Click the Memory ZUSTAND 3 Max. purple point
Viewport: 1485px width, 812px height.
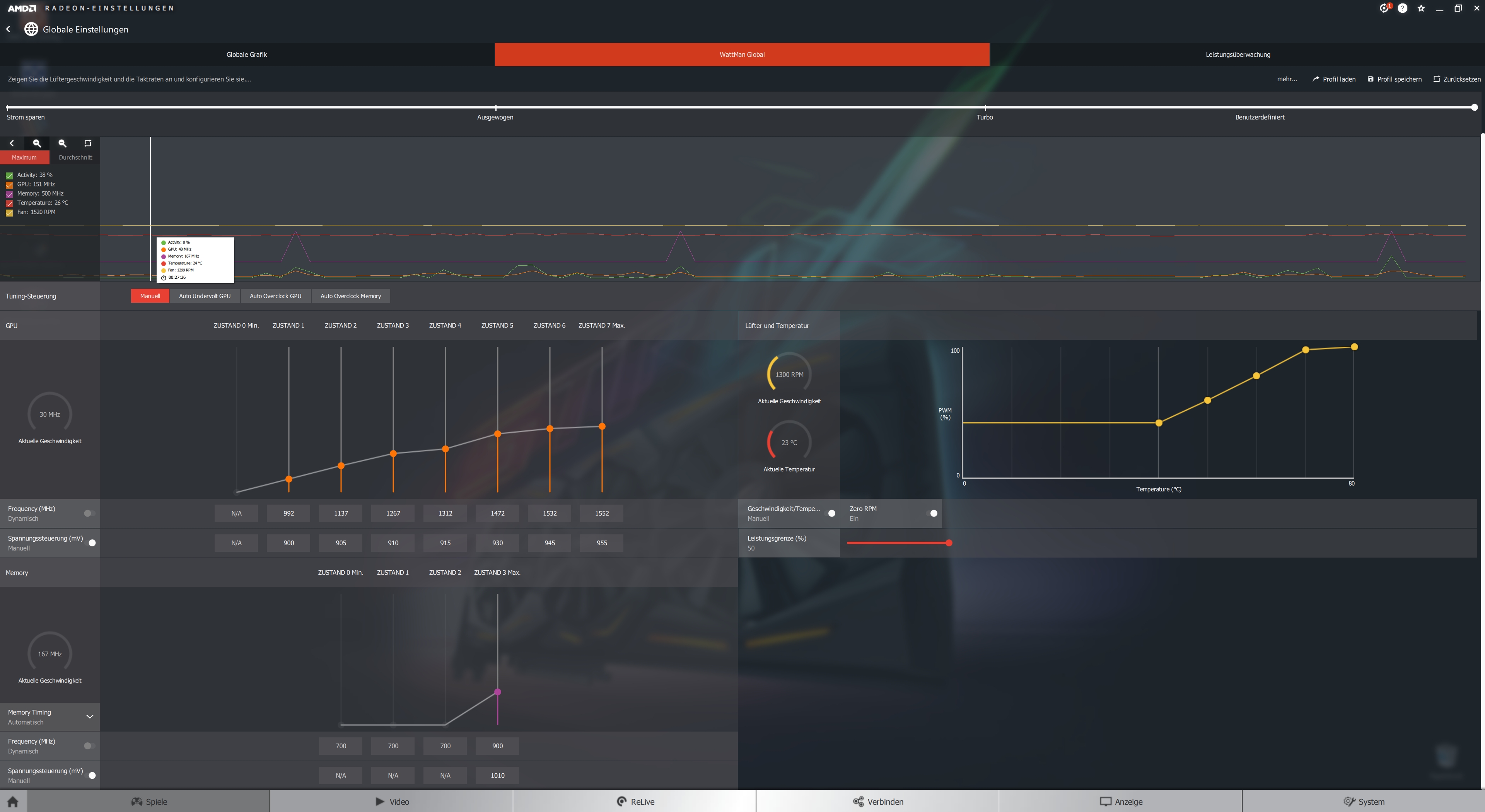[497, 692]
